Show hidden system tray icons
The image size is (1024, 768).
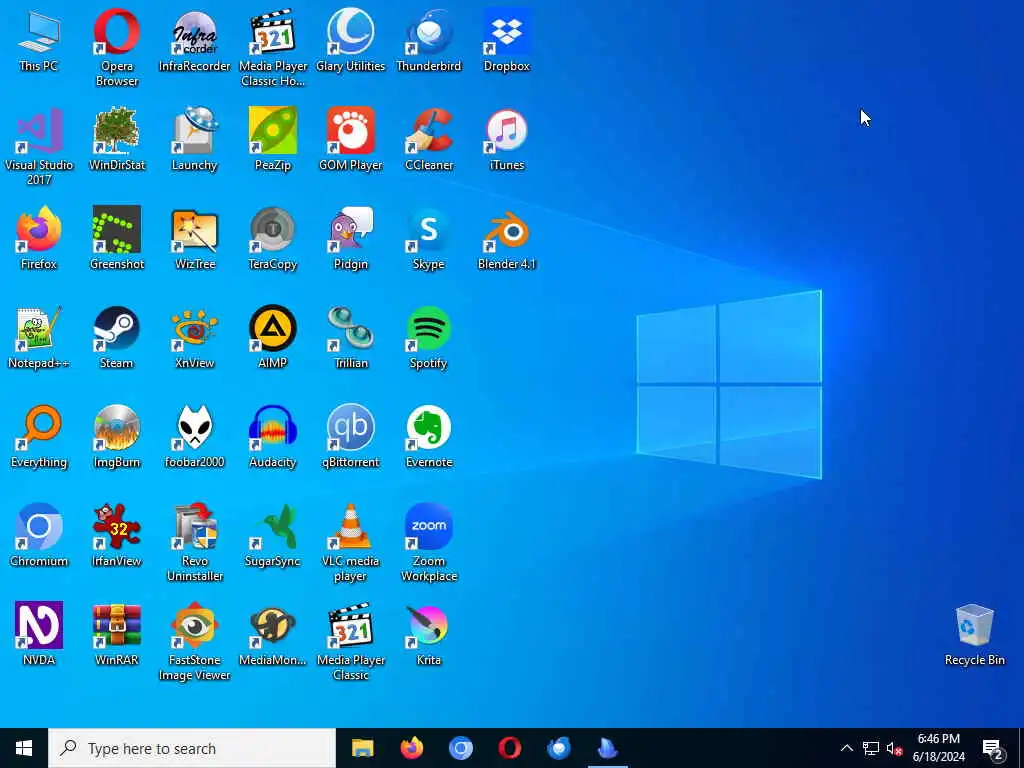(x=846, y=748)
